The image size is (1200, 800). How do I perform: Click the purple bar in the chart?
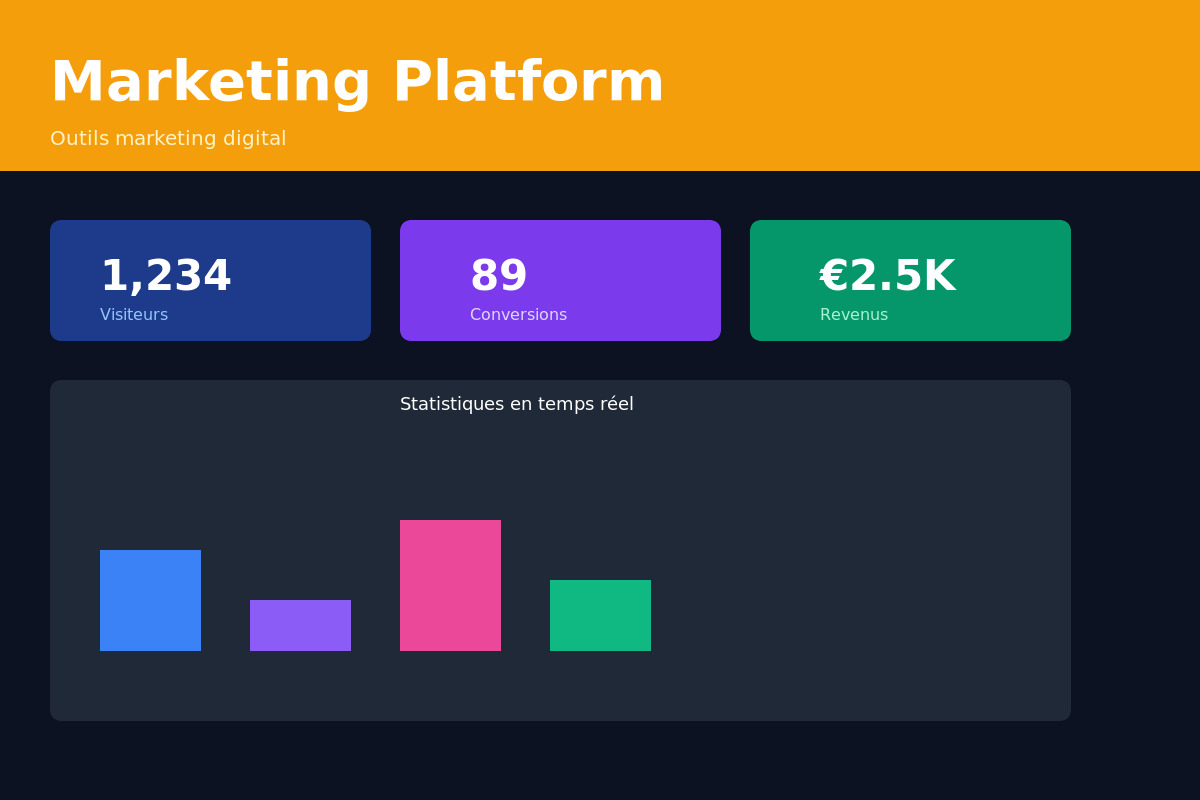point(300,625)
